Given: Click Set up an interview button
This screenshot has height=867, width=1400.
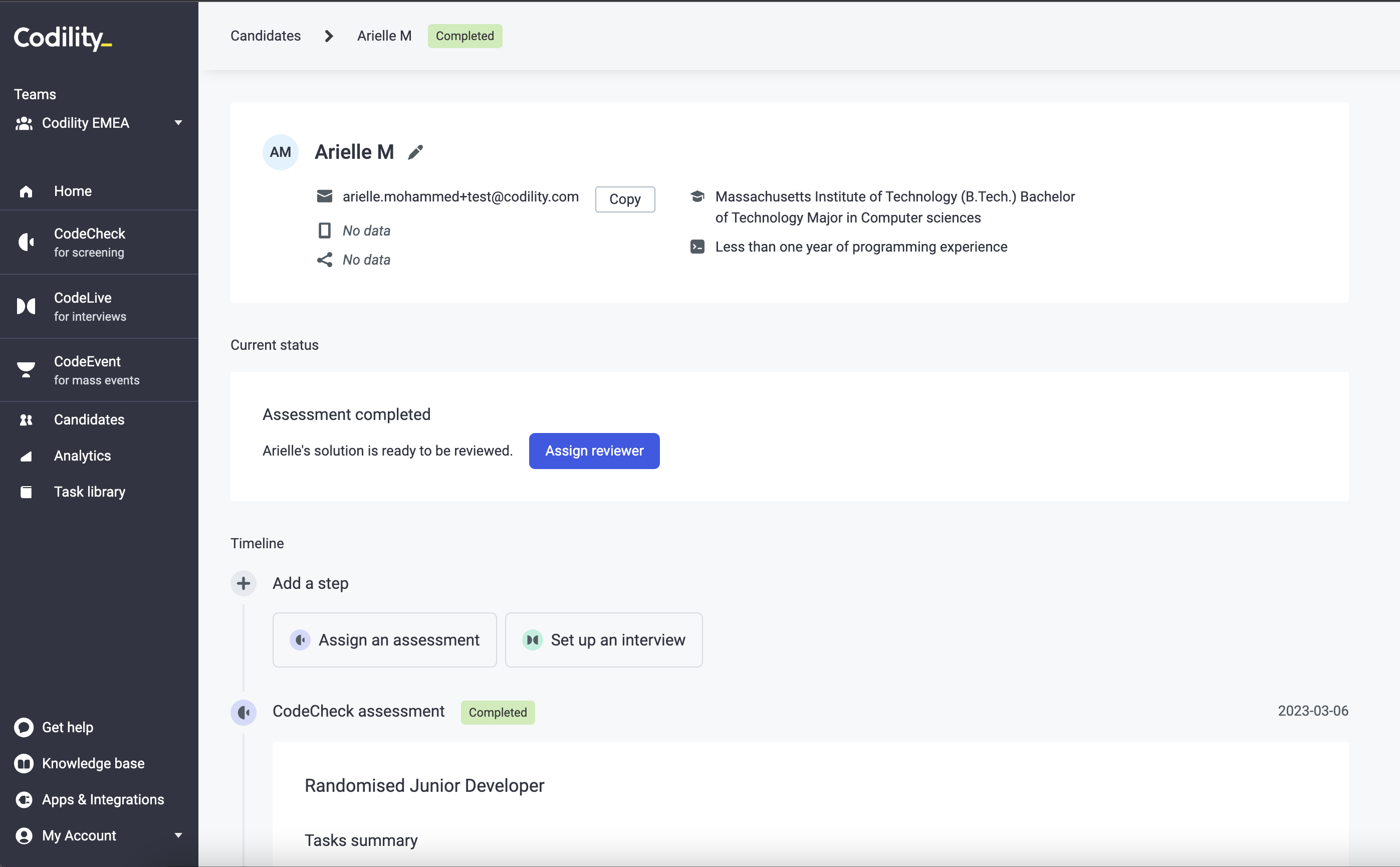Looking at the screenshot, I should point(604,640).
